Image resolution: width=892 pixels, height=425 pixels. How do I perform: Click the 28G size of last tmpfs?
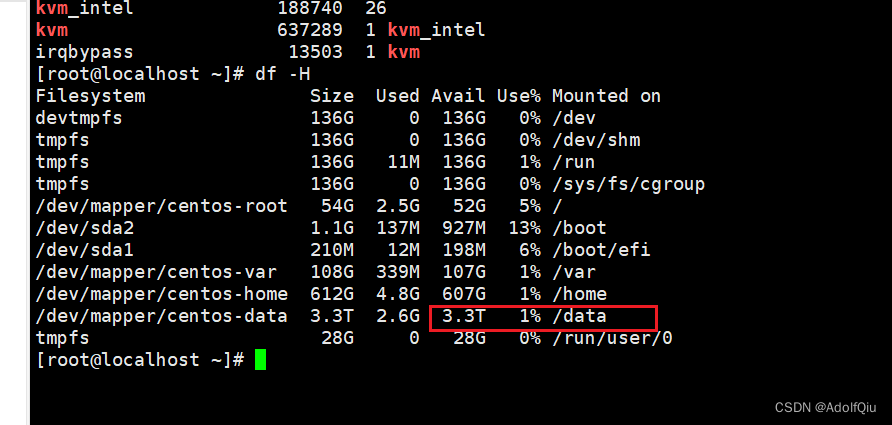[337, 339]
